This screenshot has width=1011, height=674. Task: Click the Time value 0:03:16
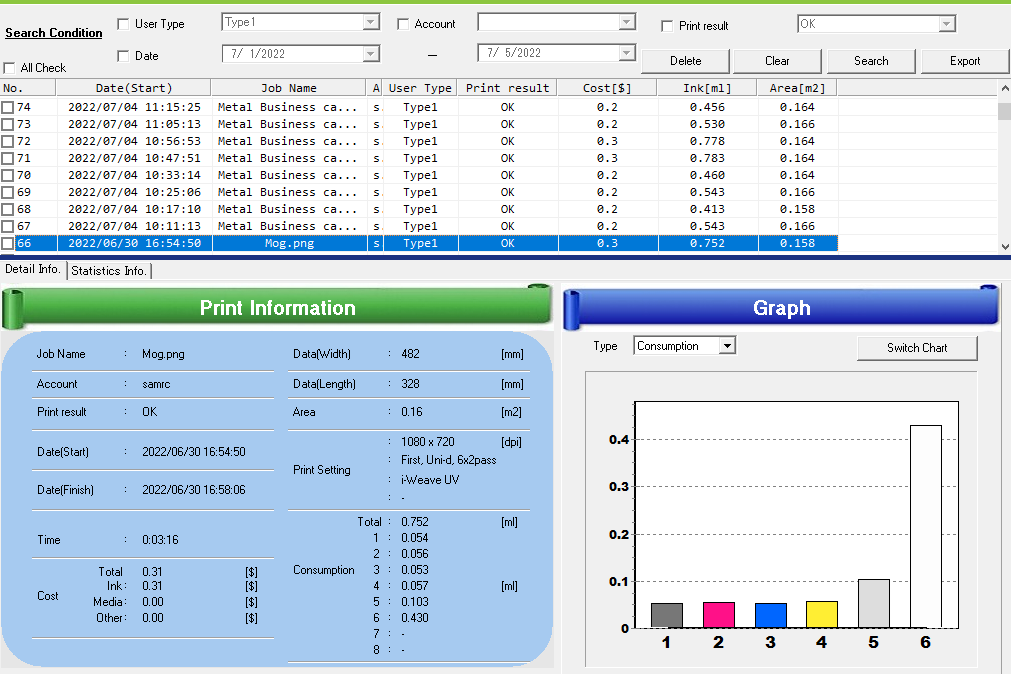coord(160,540)
